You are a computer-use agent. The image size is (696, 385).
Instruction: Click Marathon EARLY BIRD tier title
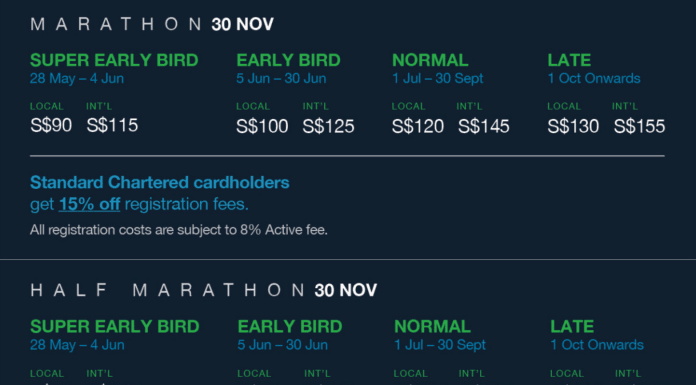(289, 60)
